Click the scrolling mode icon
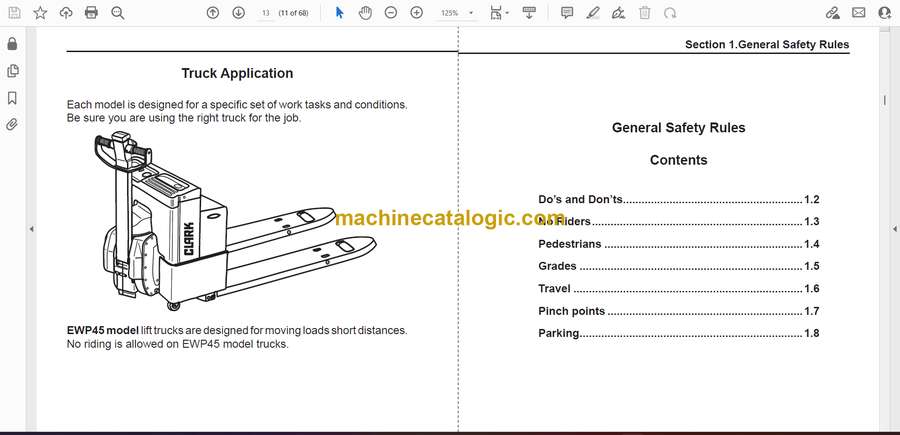The width and height of the screenshot is (900, 435). [x=529, y=13]
